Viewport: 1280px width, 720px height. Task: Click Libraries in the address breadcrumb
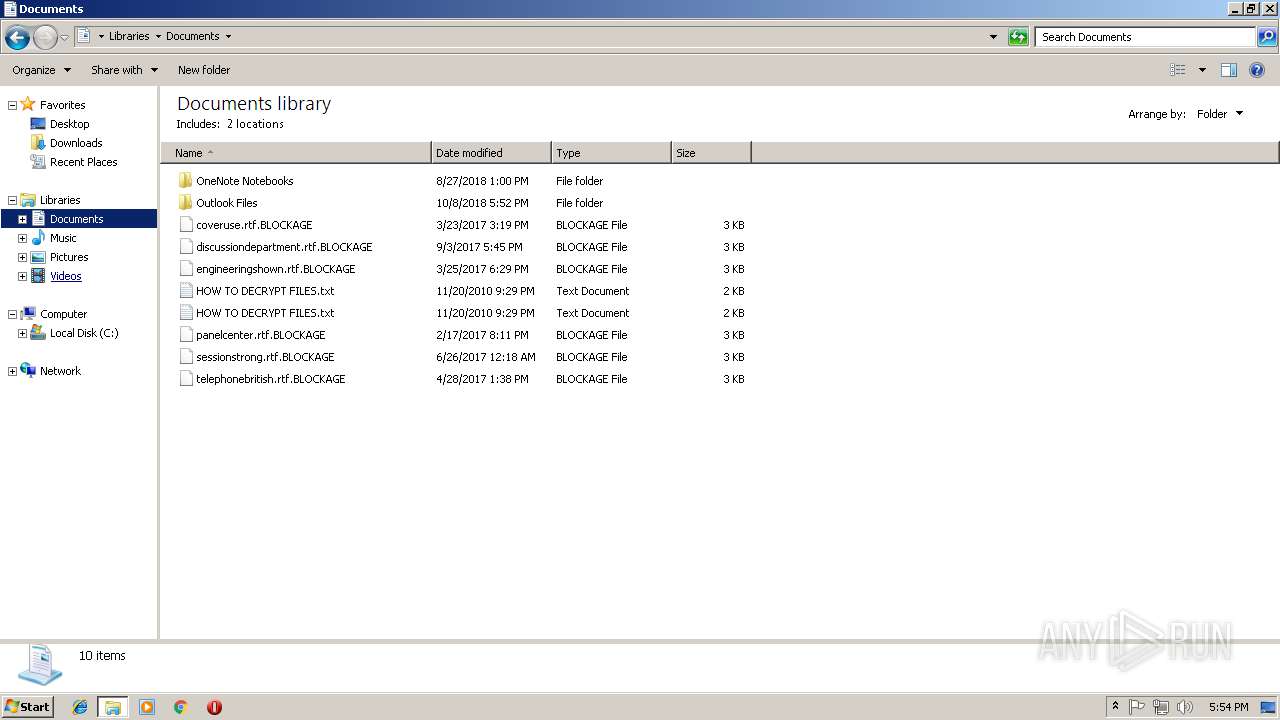point(129,36)
